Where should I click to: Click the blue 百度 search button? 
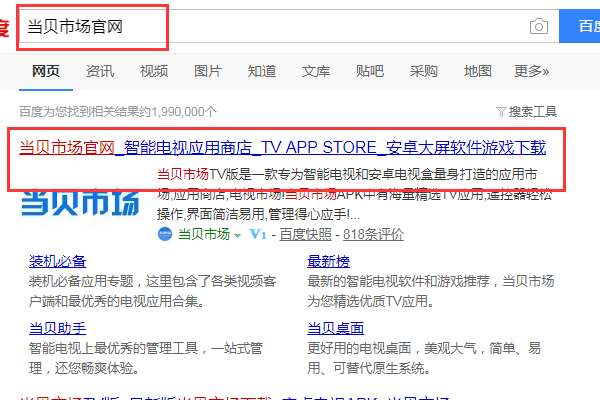579,26
